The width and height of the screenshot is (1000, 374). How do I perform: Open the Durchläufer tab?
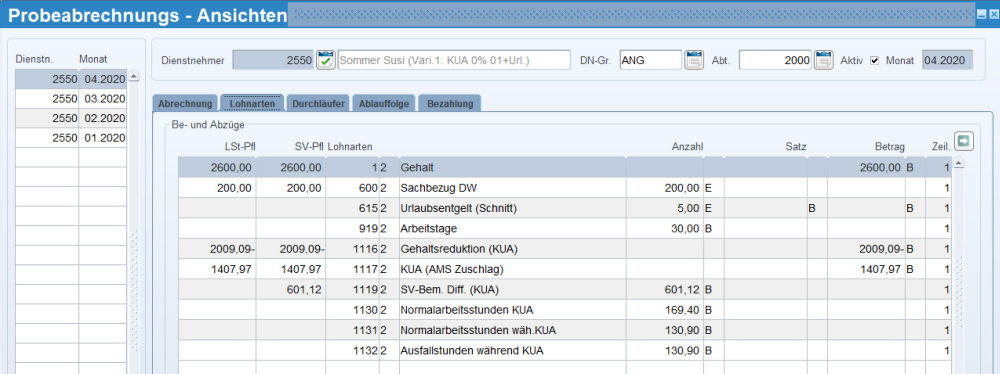tap(318, 103)
